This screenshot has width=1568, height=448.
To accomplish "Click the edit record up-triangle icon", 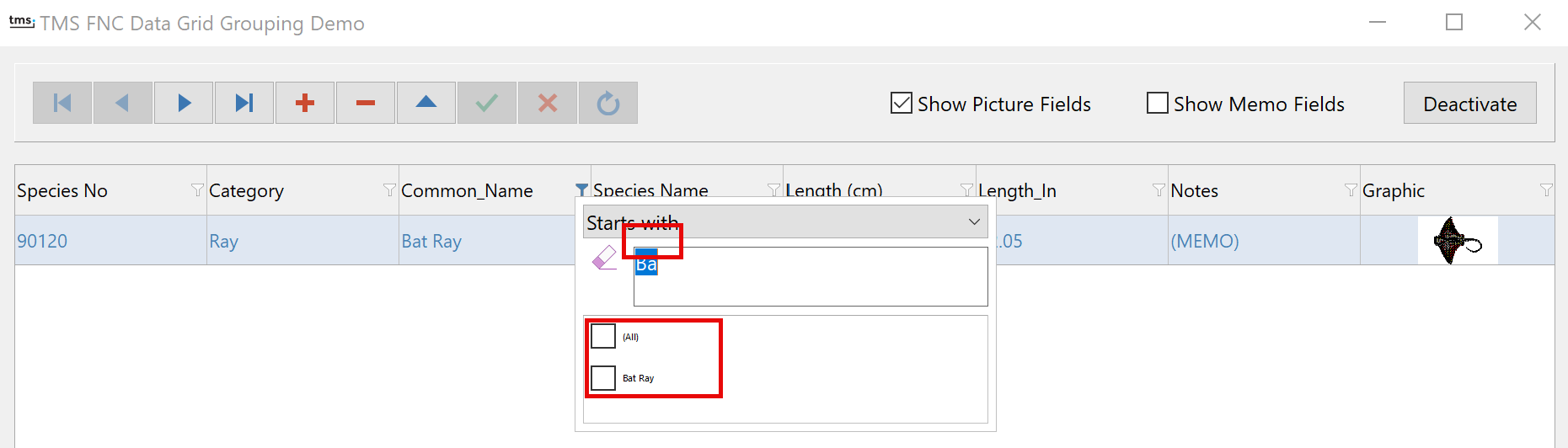I will [426, 103].
